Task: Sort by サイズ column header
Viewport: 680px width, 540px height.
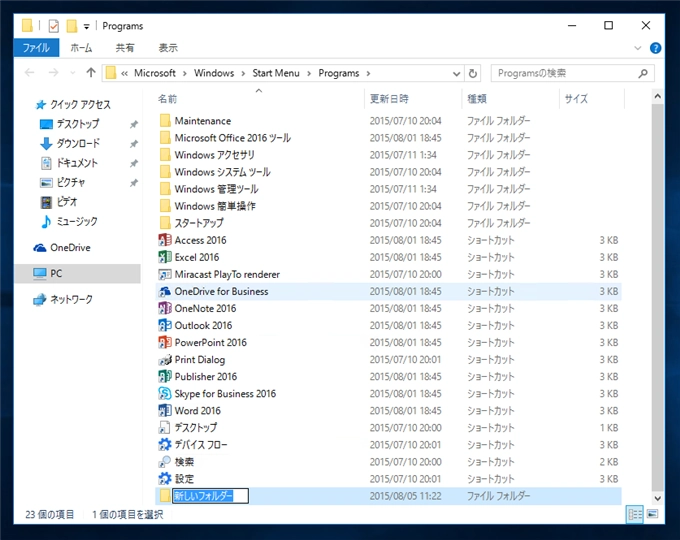Action: point(592,98)
